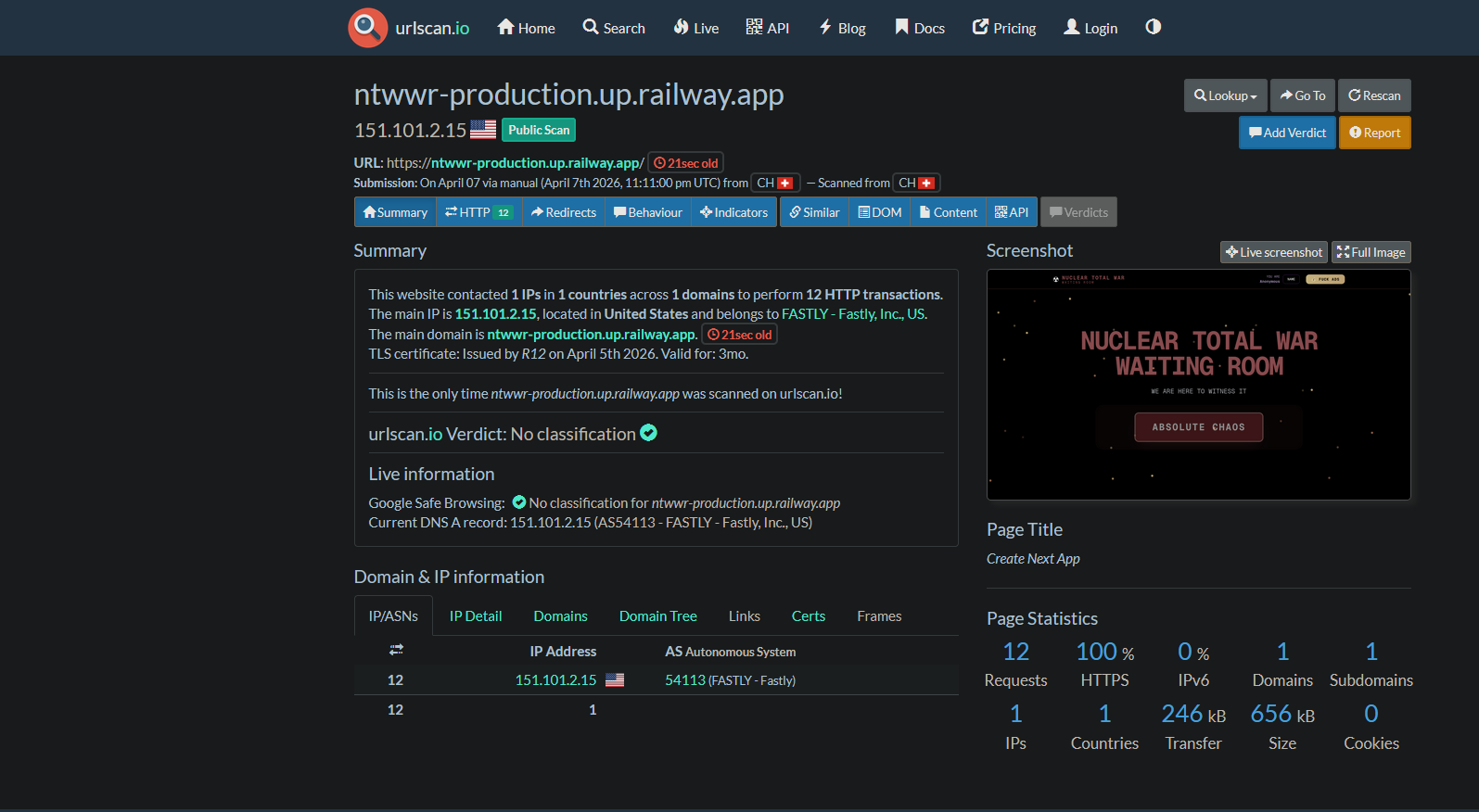
Task: View the DOM tab
Action: (x=880, y=212)
